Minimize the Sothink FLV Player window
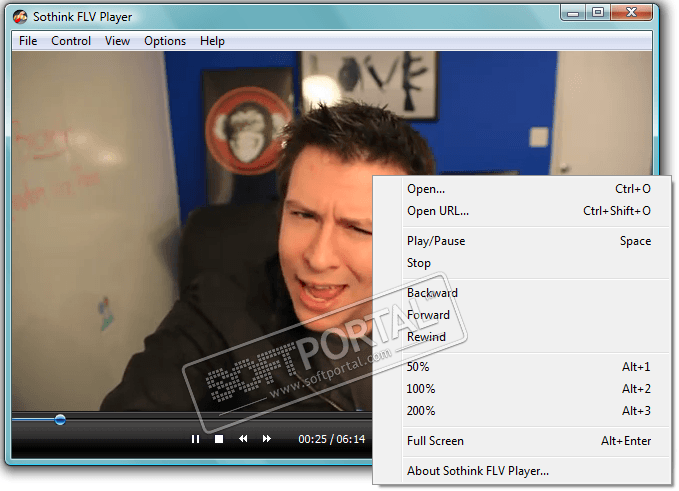679x491 pixels. click(573, 13)
